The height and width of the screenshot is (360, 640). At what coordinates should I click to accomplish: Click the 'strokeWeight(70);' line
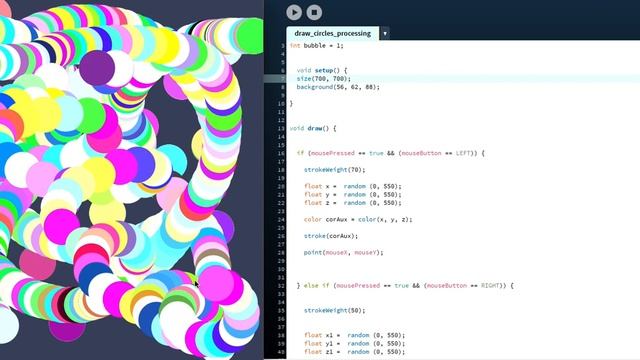coord(335,170)
